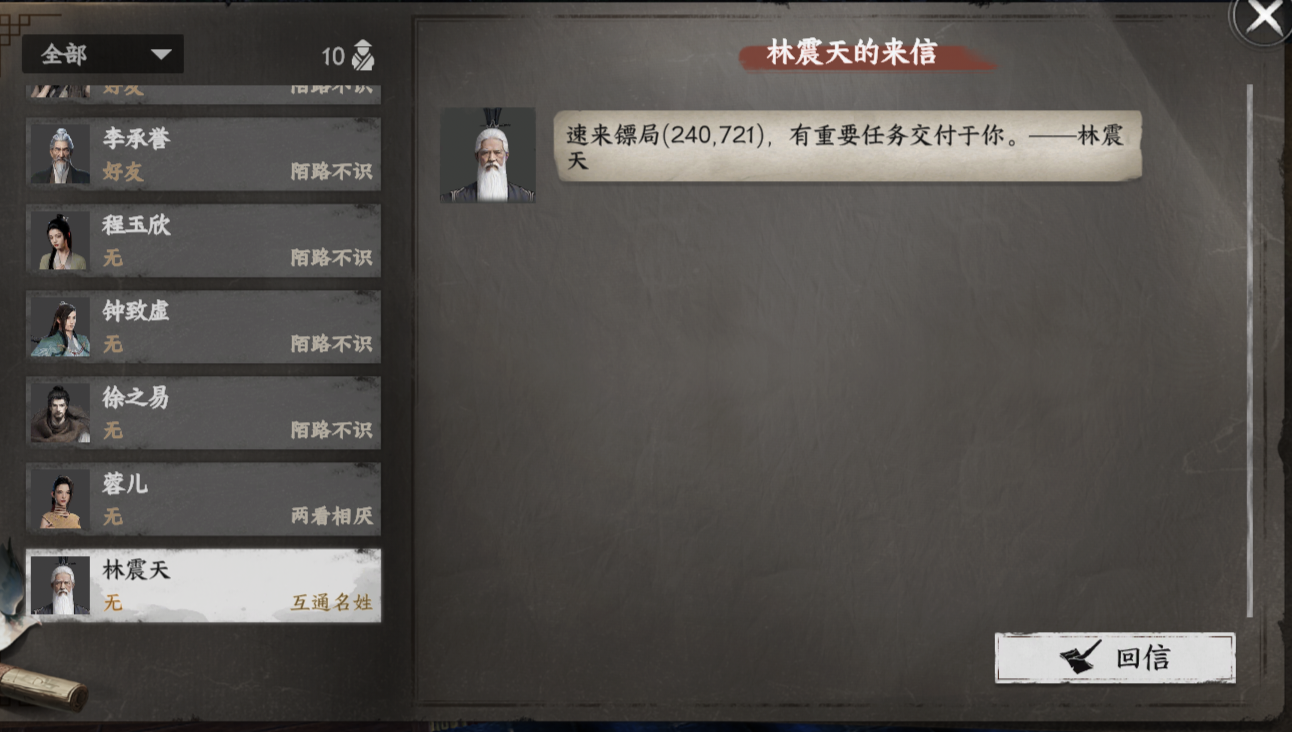
Task: Click the dropdown arrow beside 全部
Action: point(160,54)
